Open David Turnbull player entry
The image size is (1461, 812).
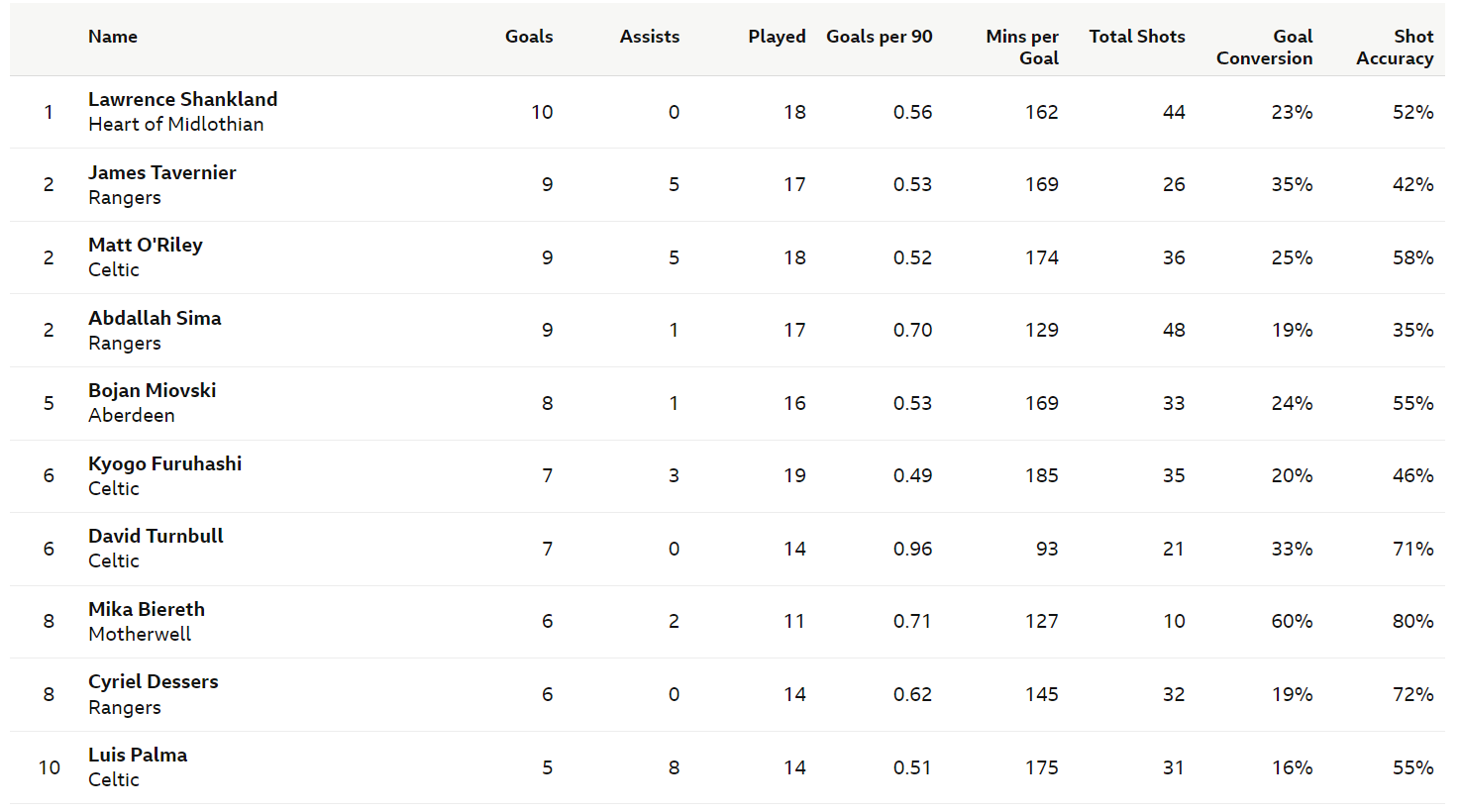[x=156, y=536]
